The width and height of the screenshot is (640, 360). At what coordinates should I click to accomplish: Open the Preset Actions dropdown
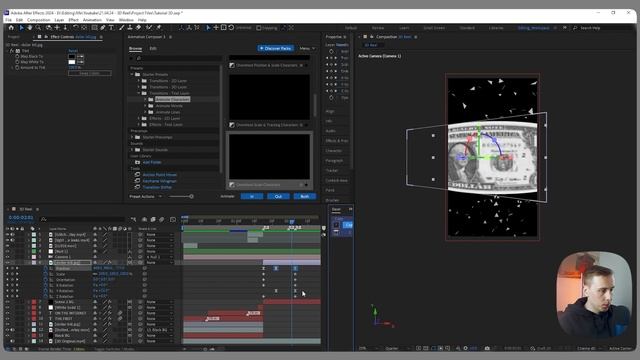click(146, 196)
